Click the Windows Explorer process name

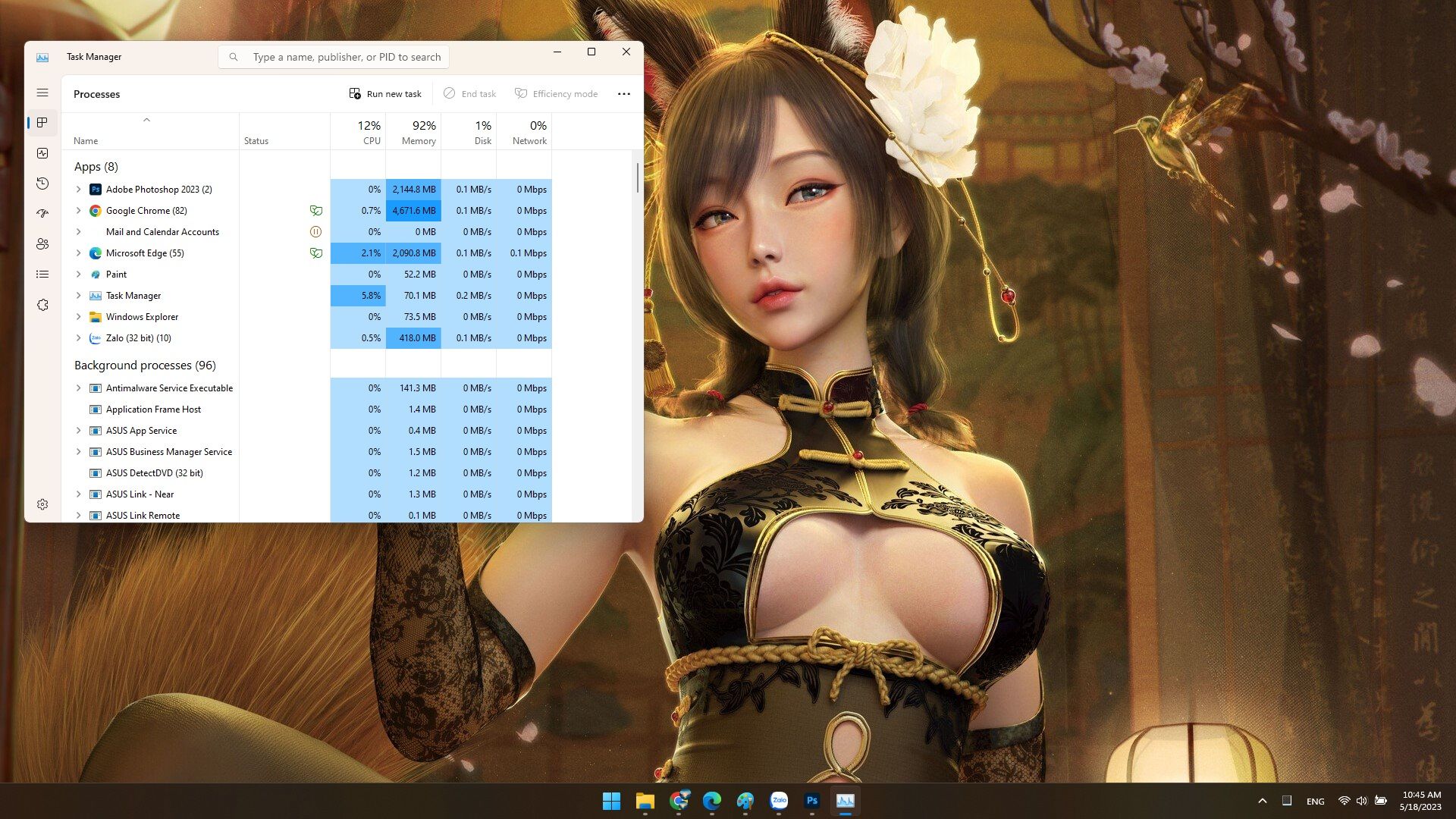tap(142, 317)
